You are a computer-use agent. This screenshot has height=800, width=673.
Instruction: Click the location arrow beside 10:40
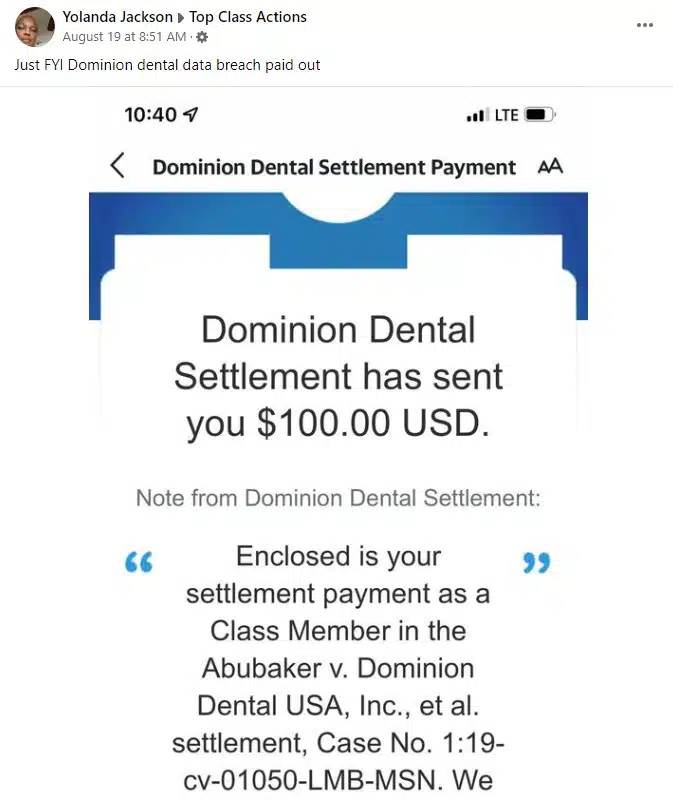point(191,115)
